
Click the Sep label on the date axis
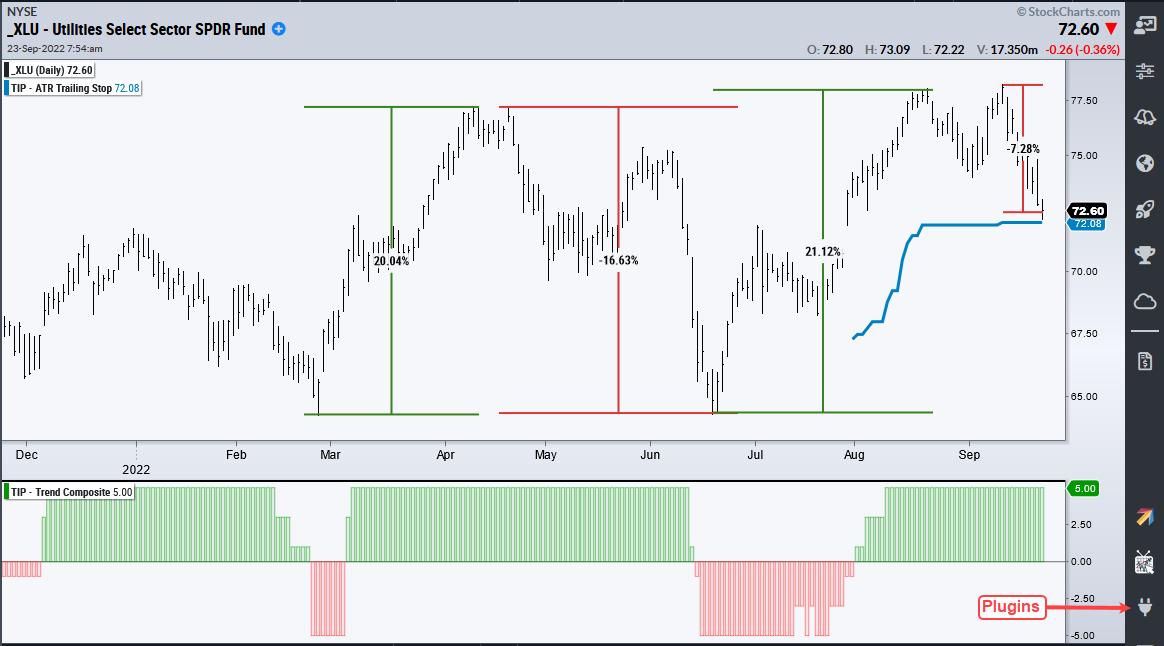click(969, 454)
